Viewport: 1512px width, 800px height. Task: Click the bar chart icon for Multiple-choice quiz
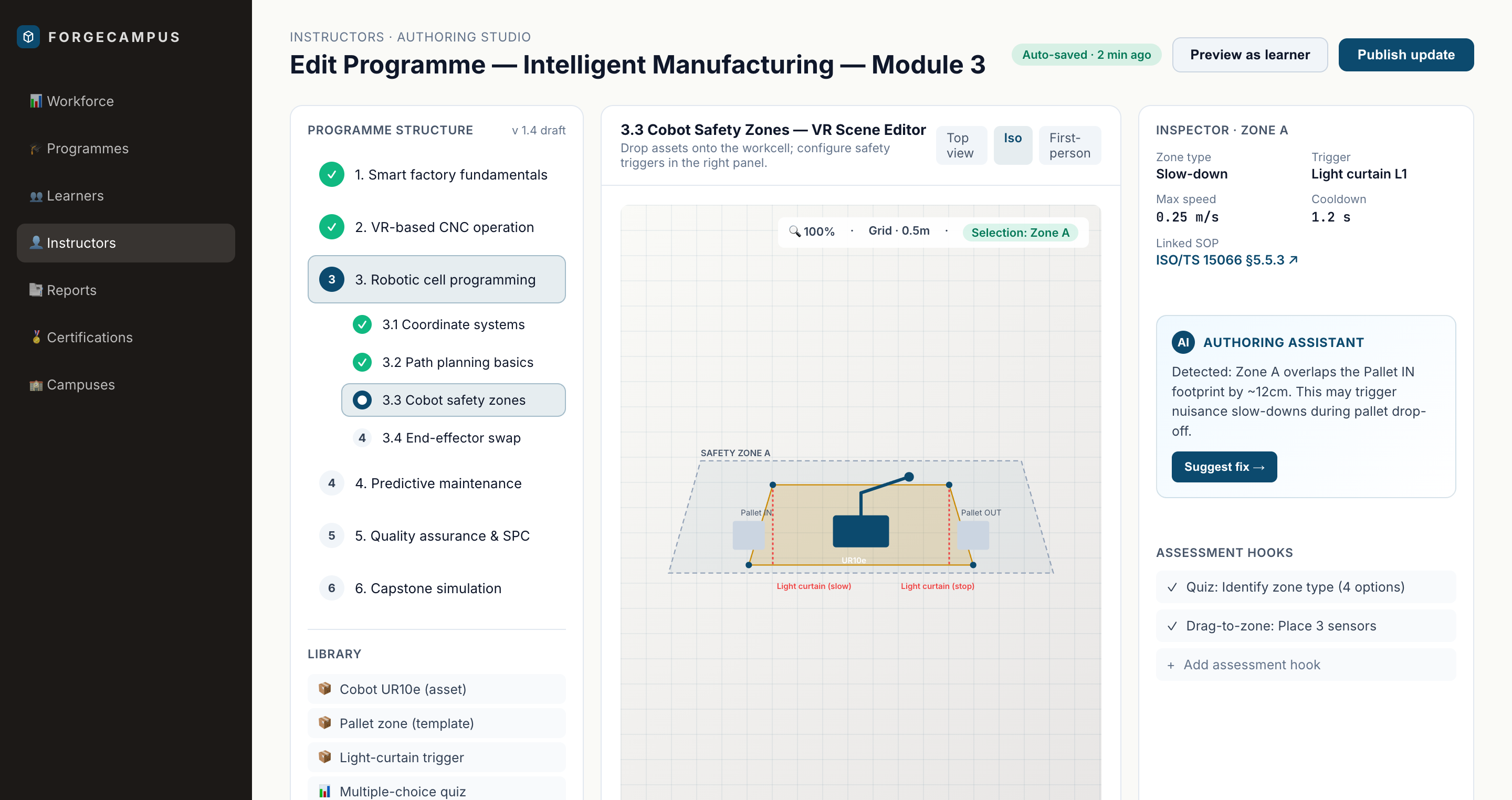tap(324, 791)
